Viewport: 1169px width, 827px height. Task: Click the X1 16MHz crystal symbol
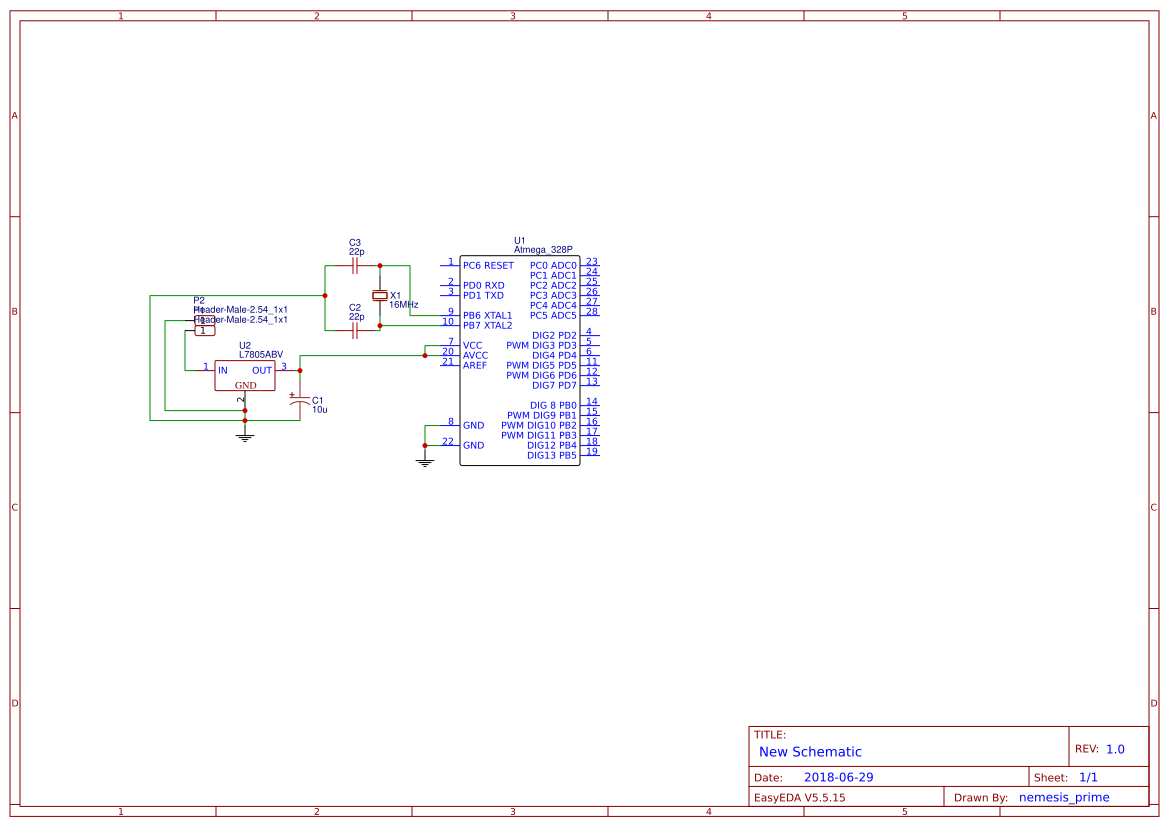(x=379, y=295)
